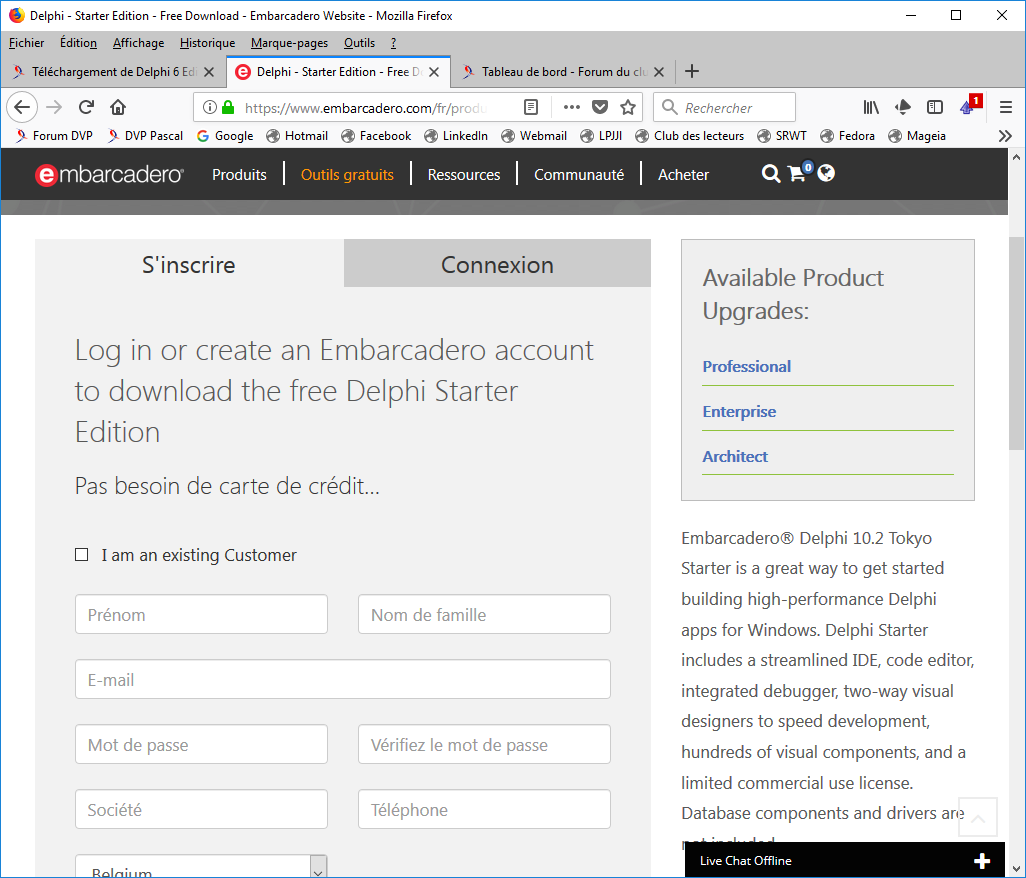Focus the E-mail input field

pyautogui.click(x=342, y=680)
